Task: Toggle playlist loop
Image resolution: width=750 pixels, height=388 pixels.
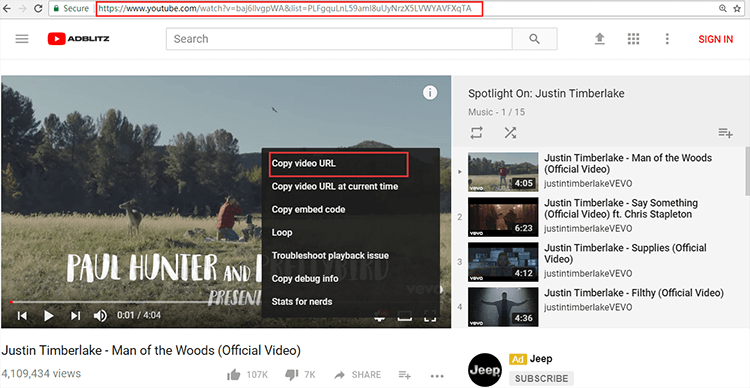Action: [476, 133]
